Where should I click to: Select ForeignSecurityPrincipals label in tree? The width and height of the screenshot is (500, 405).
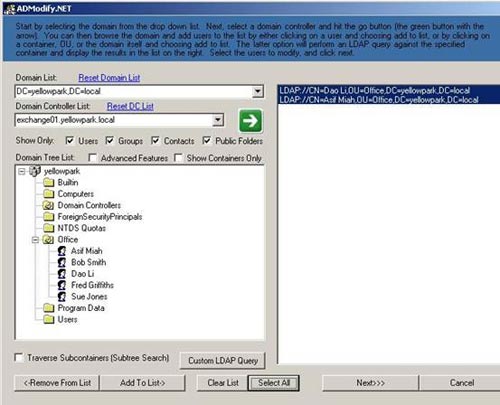point(100,217)
